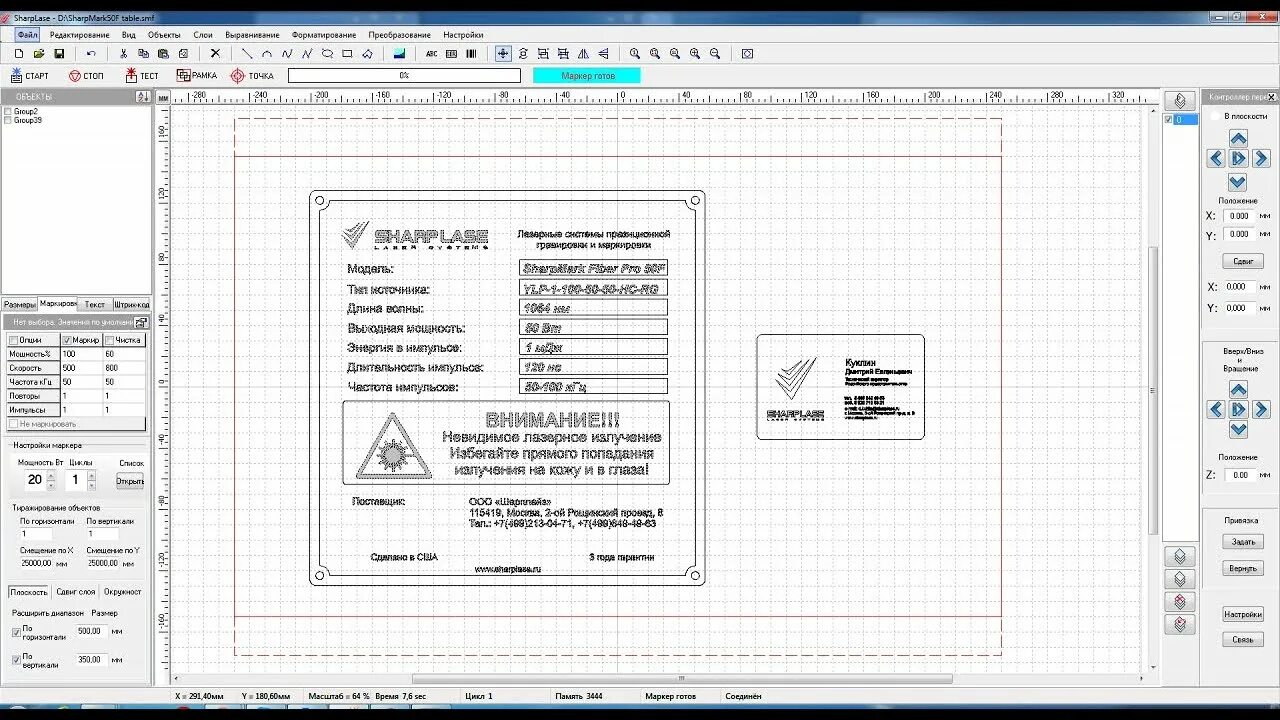Enable the Чистка checkbox
The width and height of the screenshot is (1280, 720).
pos(108,340)
